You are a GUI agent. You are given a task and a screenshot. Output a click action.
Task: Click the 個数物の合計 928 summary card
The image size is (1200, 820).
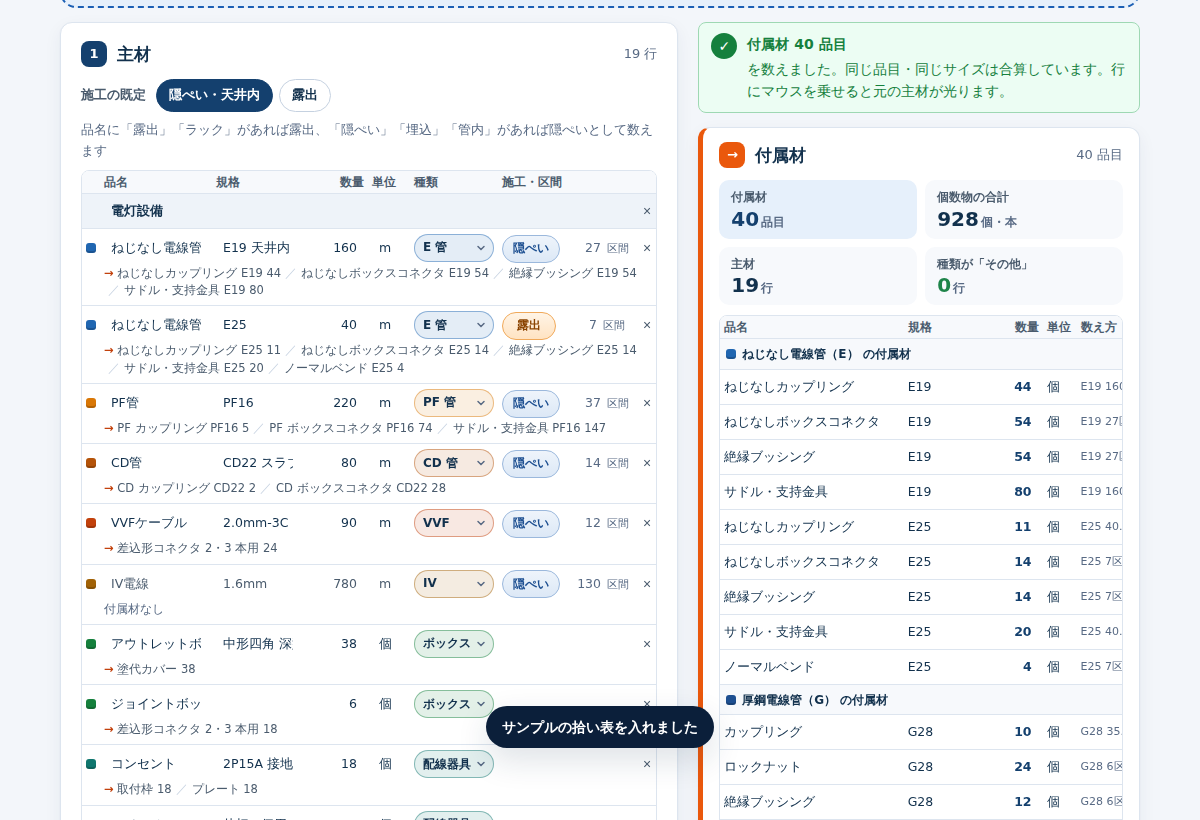point(1024,210)
